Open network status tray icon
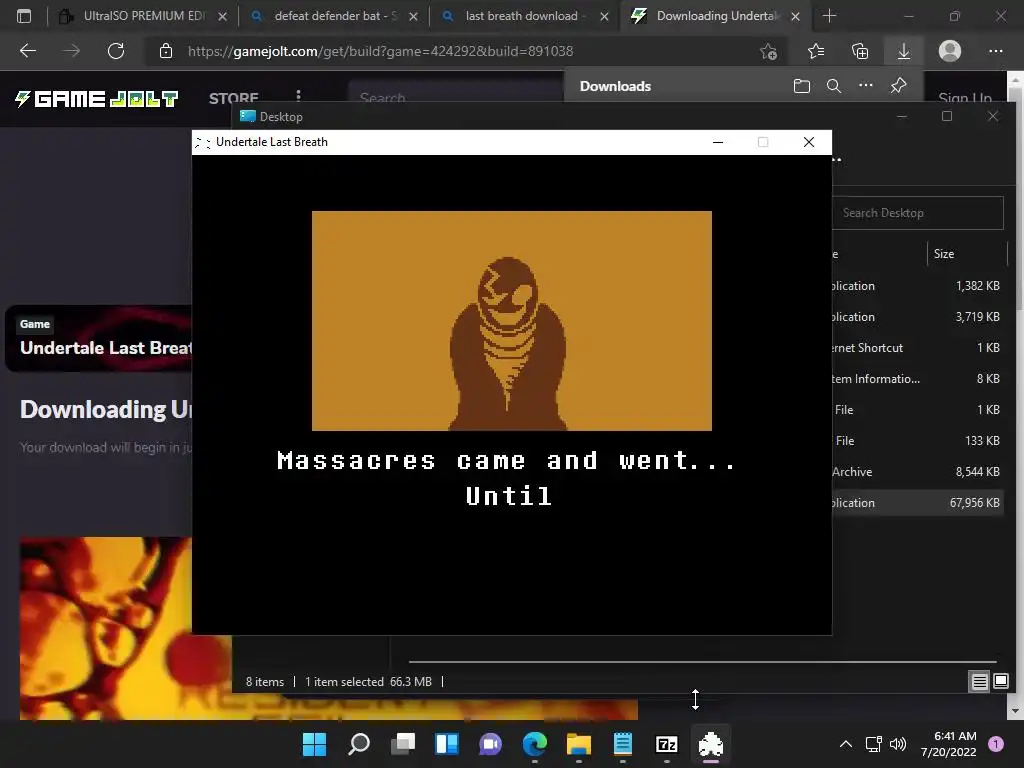Viewport: 1024px width, 768px height. coord(874,744)
